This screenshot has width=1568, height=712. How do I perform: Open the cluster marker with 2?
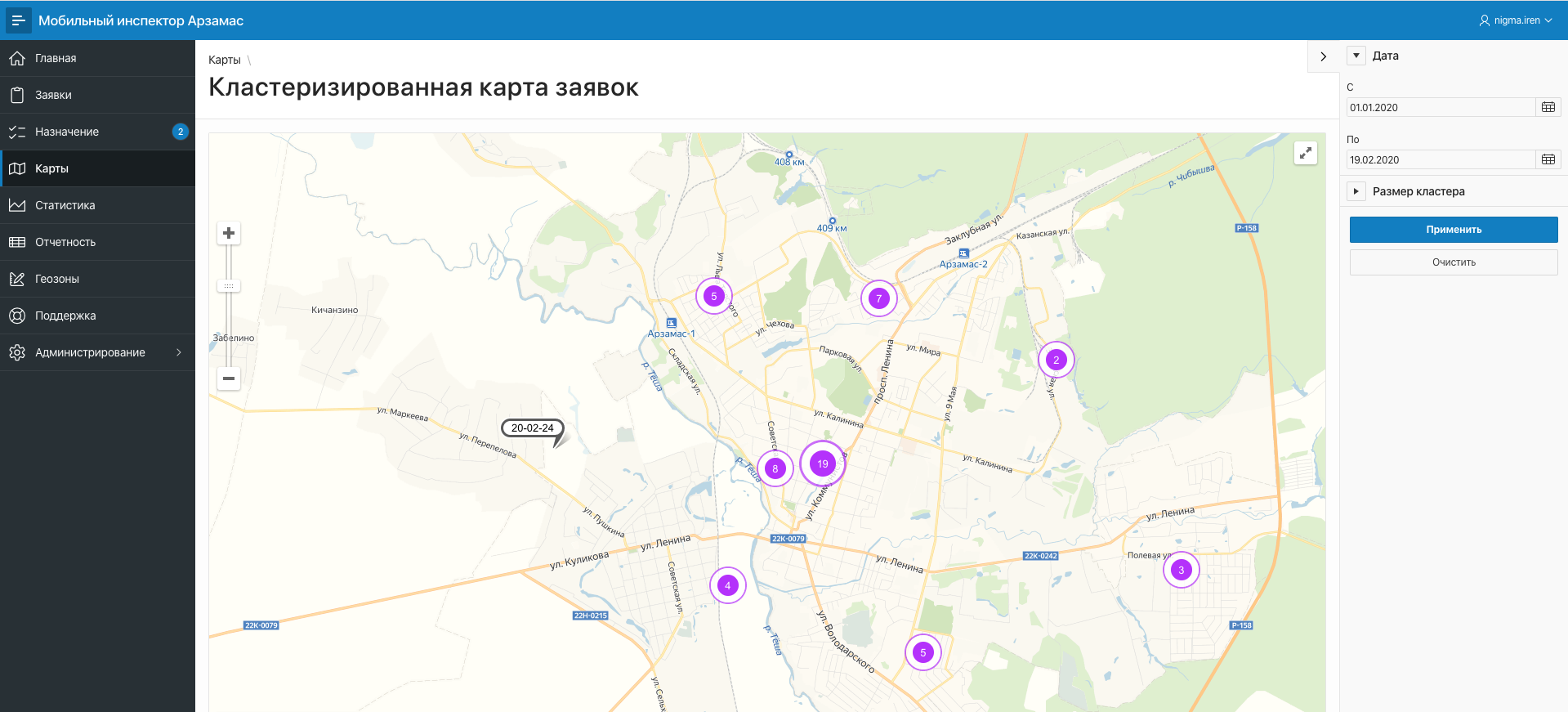[x=1057, y=360]
